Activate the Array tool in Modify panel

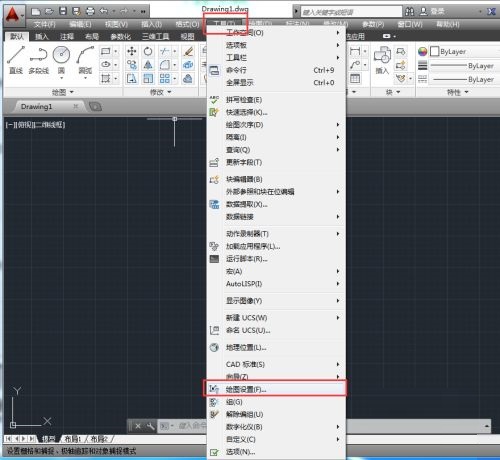click(165, 78)
